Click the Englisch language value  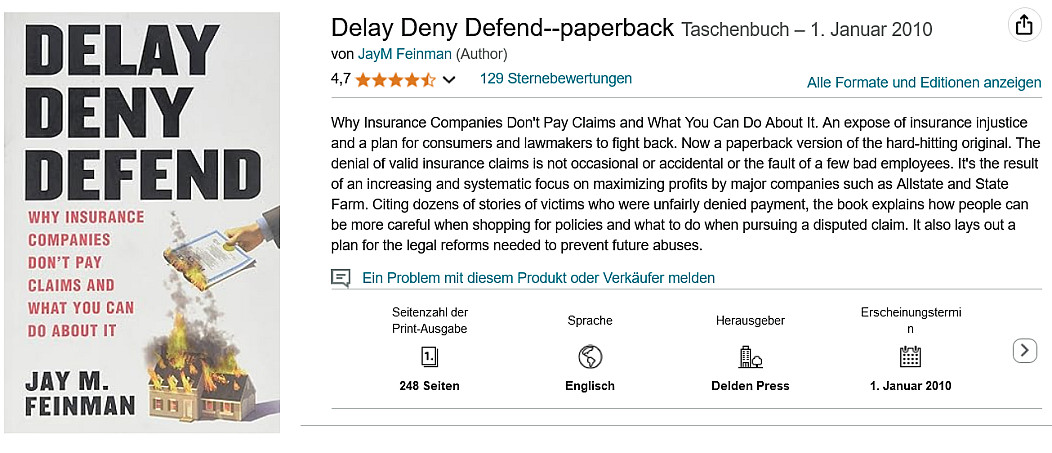pos(590,386)
